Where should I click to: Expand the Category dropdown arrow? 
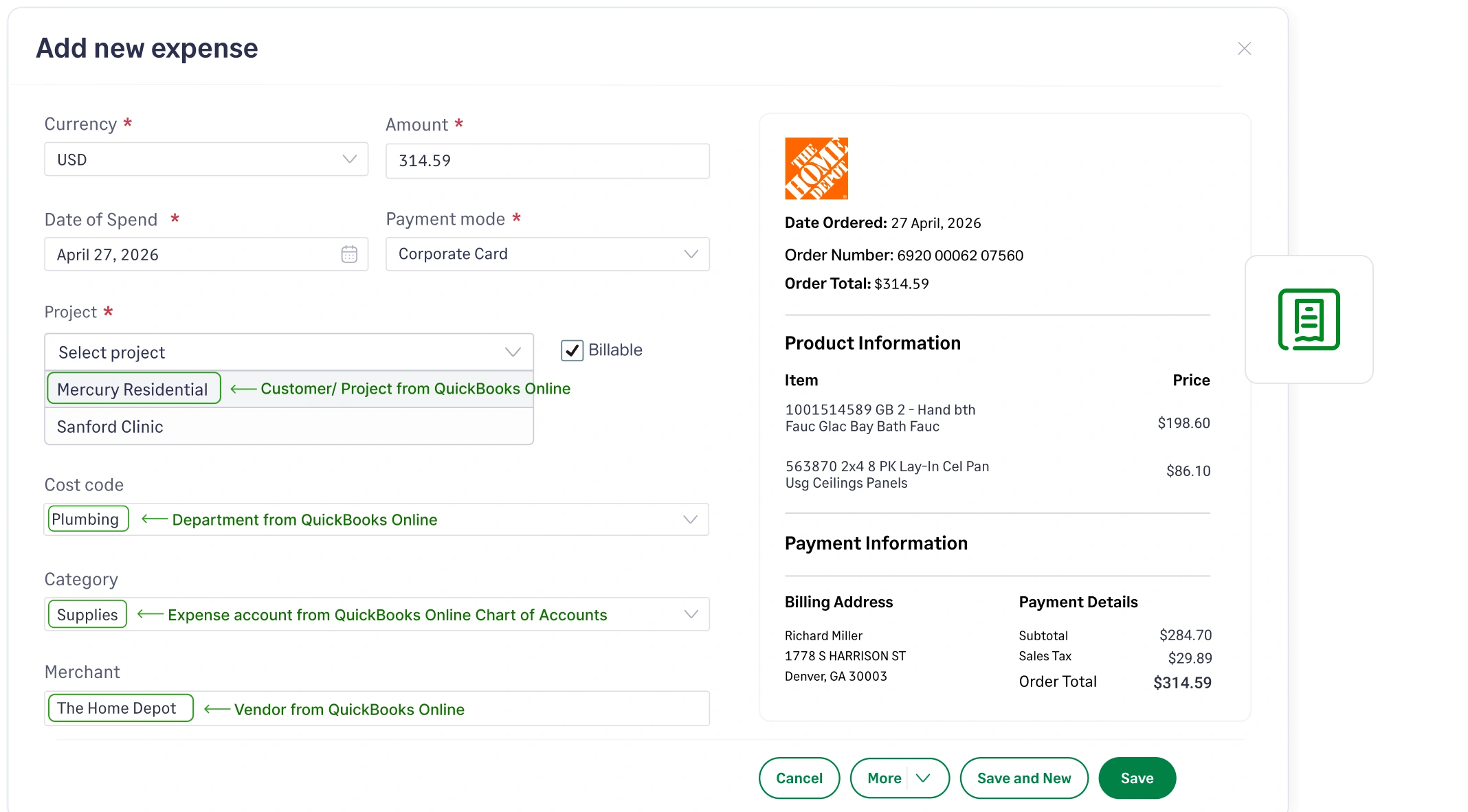691,614
